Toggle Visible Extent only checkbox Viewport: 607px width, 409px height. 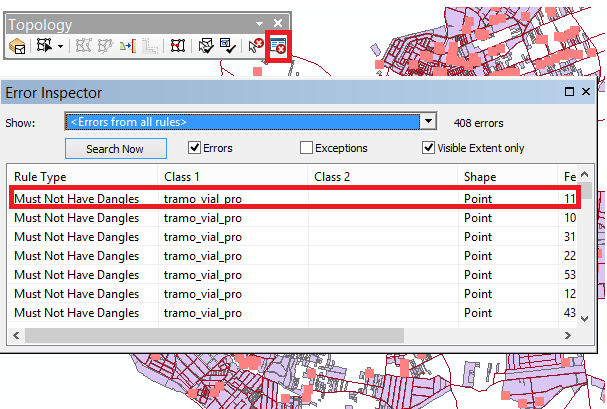tap(428, 148)
